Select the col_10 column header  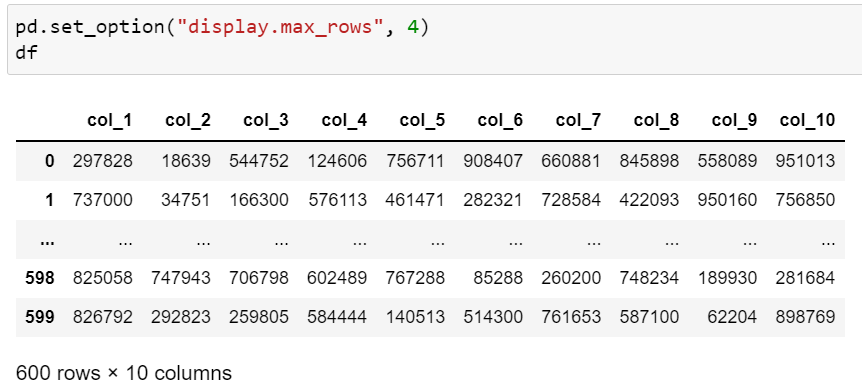click(807, 120)
